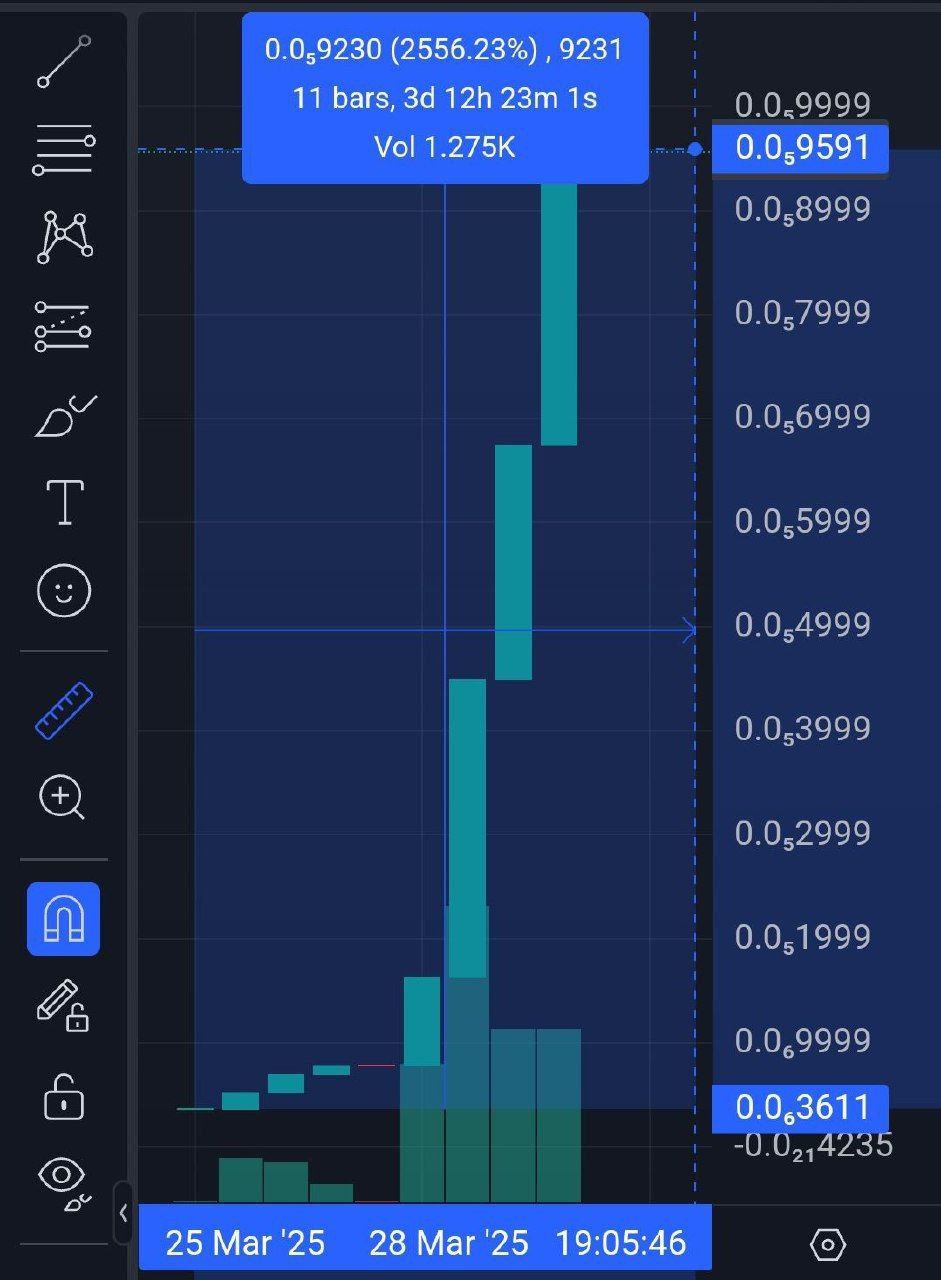Click the 0.0₆3611 price label
The image size is (941, 1280).
800,1108
